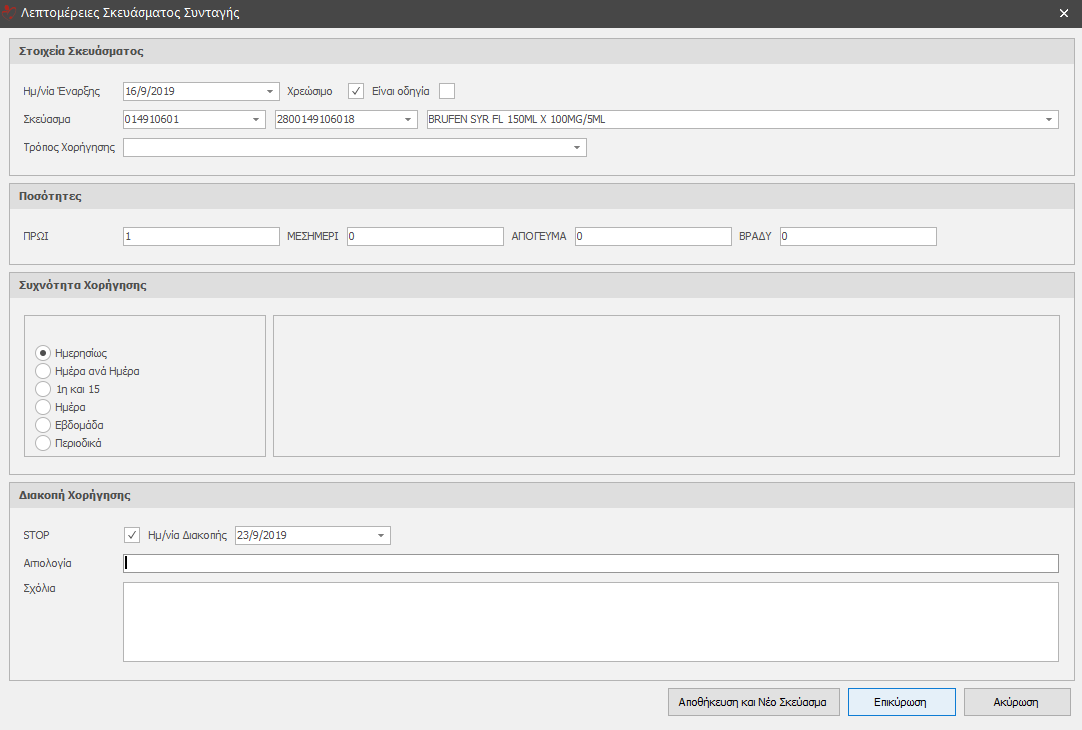Choose the 1η και 15 option
This screenshot has height=730, width=1082.
point(43,389)
